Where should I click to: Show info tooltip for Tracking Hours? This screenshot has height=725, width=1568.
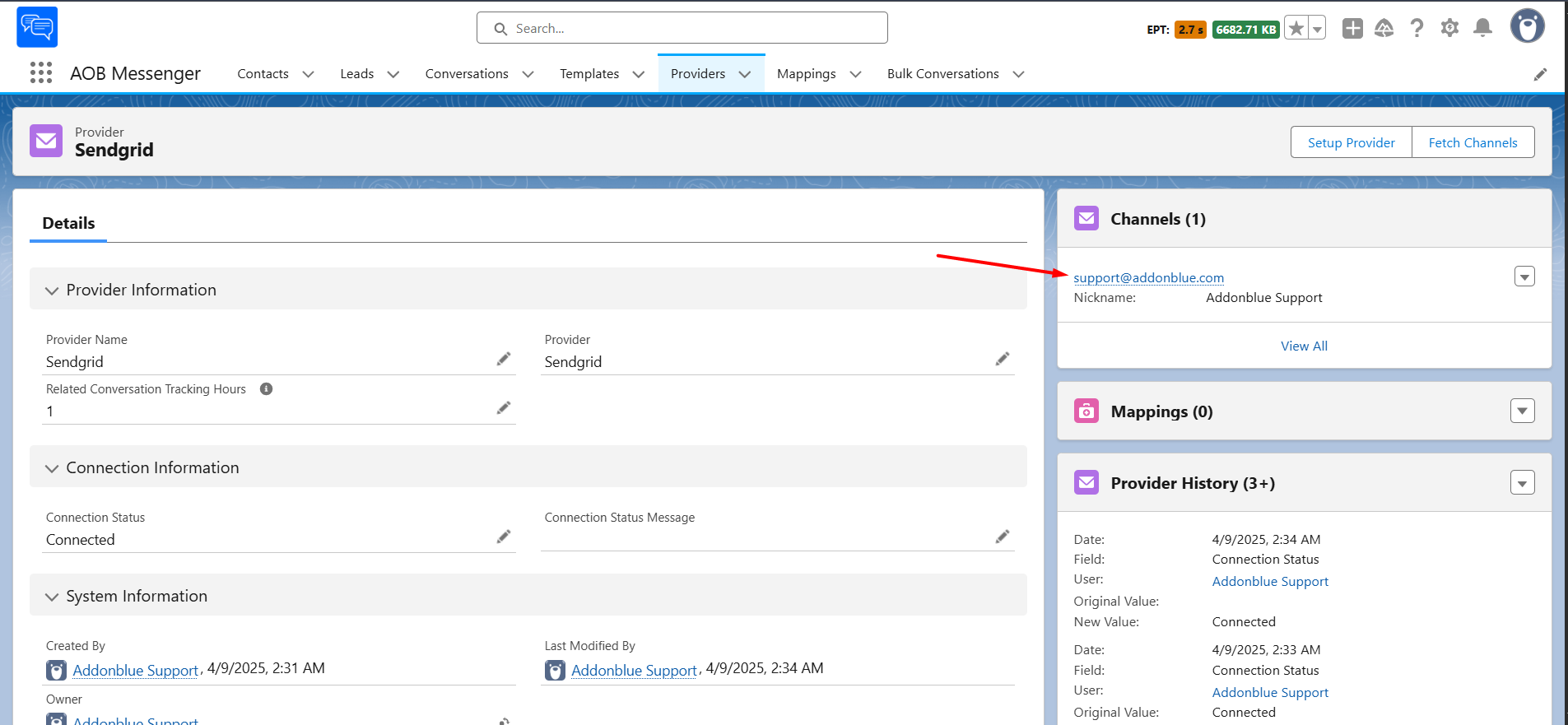[x=266, y=389]
